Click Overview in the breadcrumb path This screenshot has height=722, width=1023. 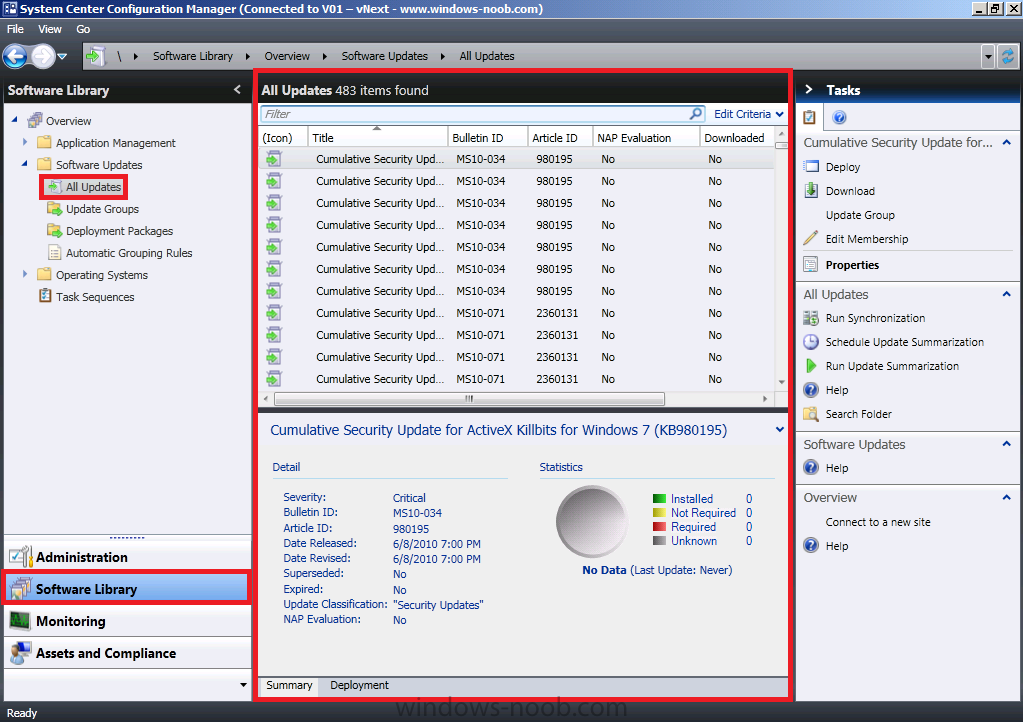287,56
